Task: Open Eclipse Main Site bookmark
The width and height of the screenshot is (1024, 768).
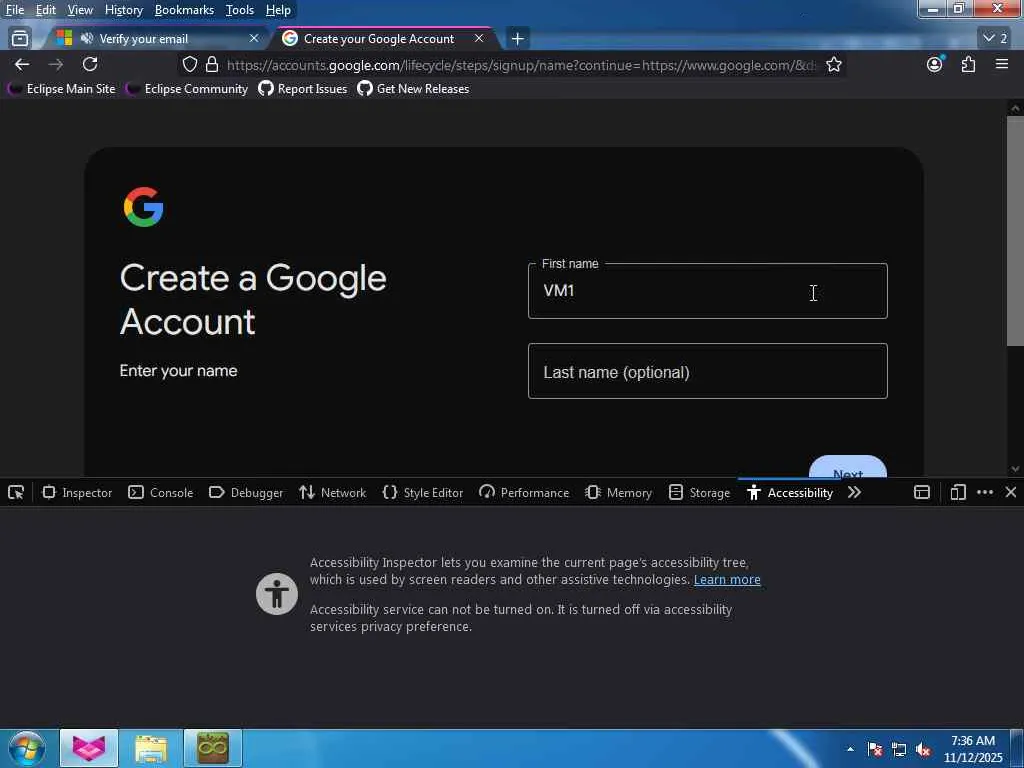Action: pos(61,89)
